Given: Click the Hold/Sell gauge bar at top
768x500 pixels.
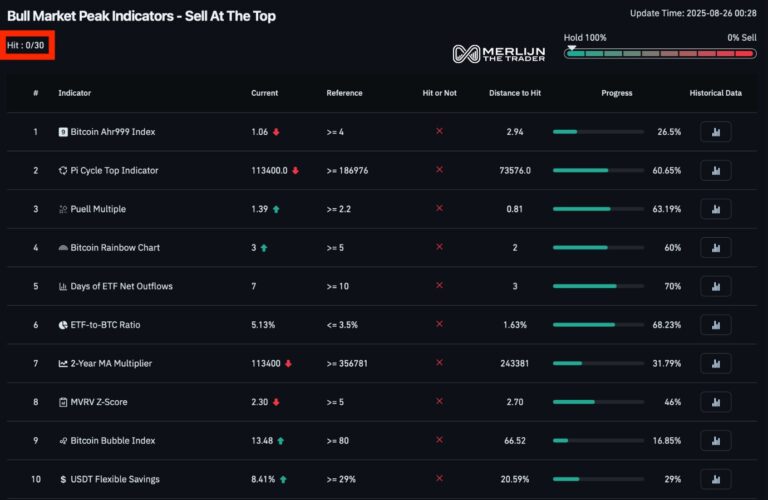Looking at the screenshot, I should click(660, 53).
